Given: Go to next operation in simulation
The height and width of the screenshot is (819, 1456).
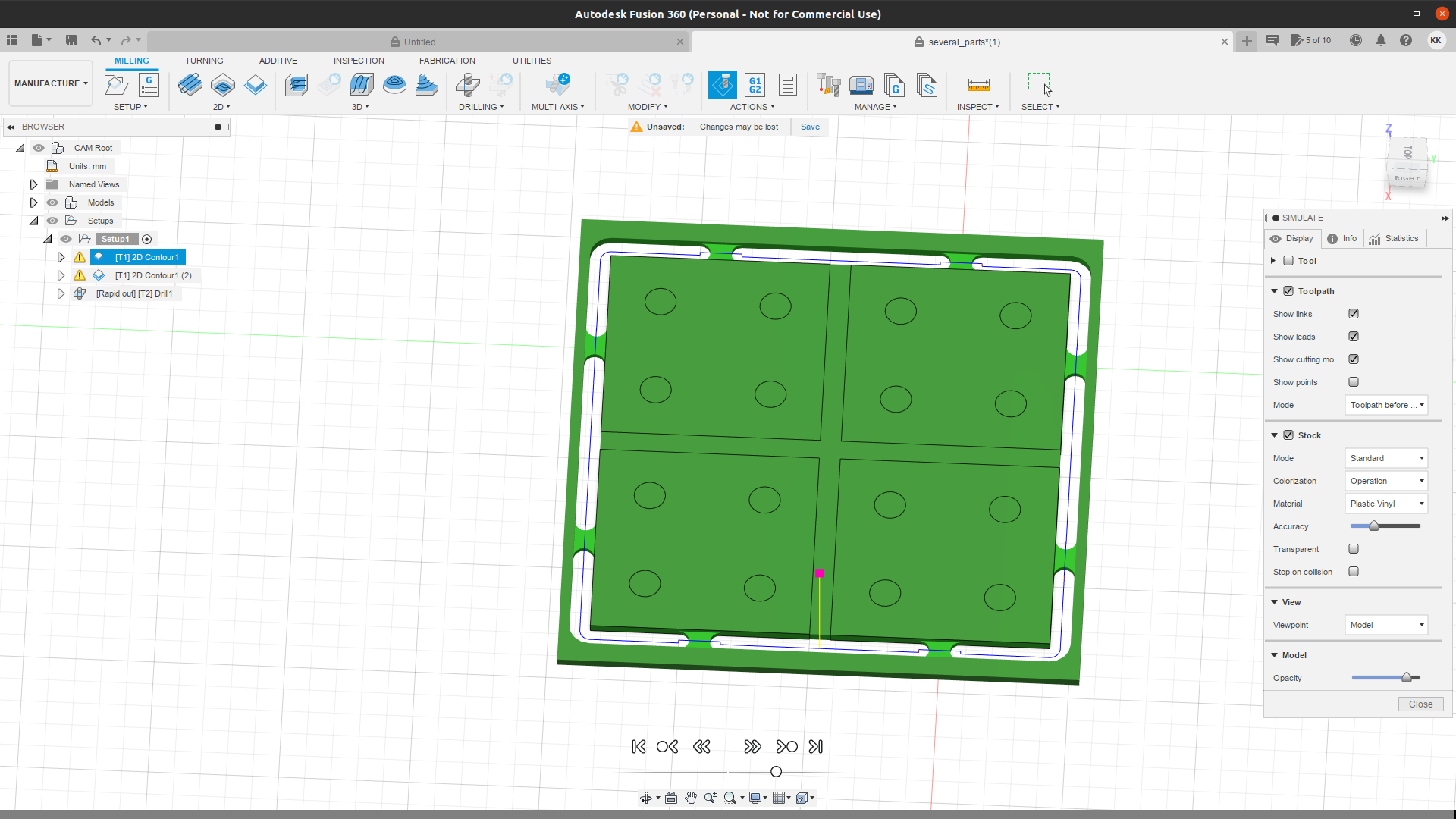Looking at the screenshot, I should click(786, 747).
